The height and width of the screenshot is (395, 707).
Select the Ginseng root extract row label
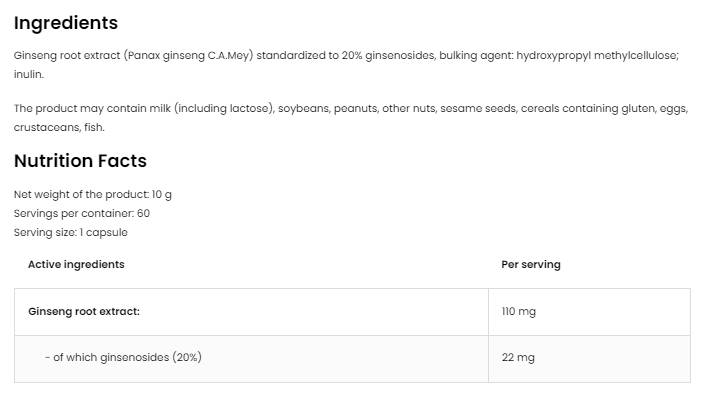[84, 312]
